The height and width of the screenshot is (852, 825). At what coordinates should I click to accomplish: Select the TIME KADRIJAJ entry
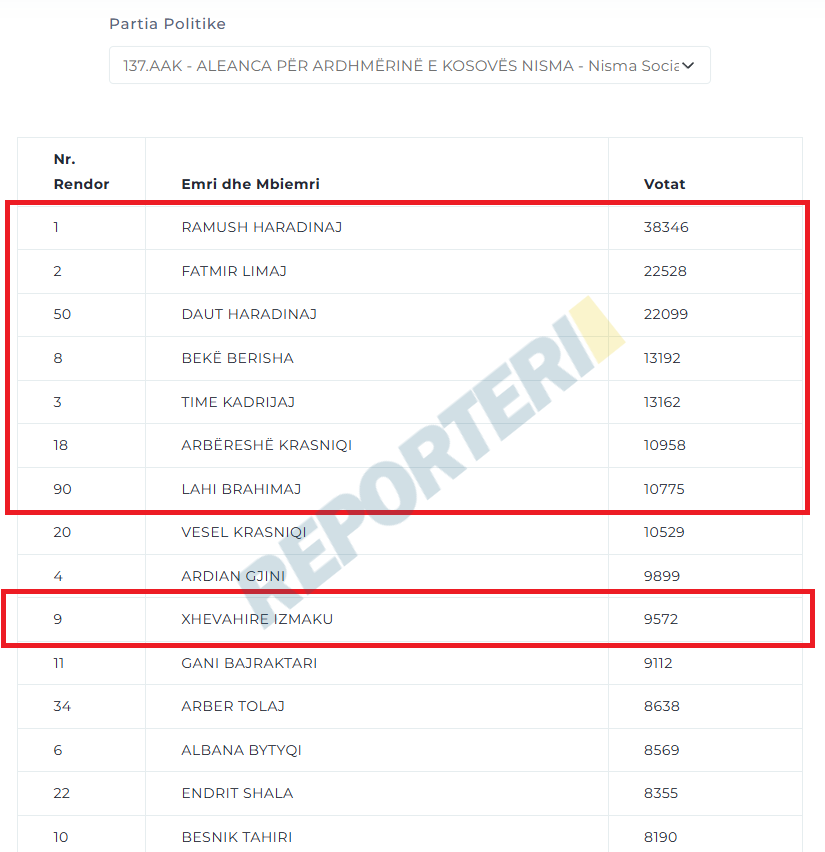[x=238, y=402]
